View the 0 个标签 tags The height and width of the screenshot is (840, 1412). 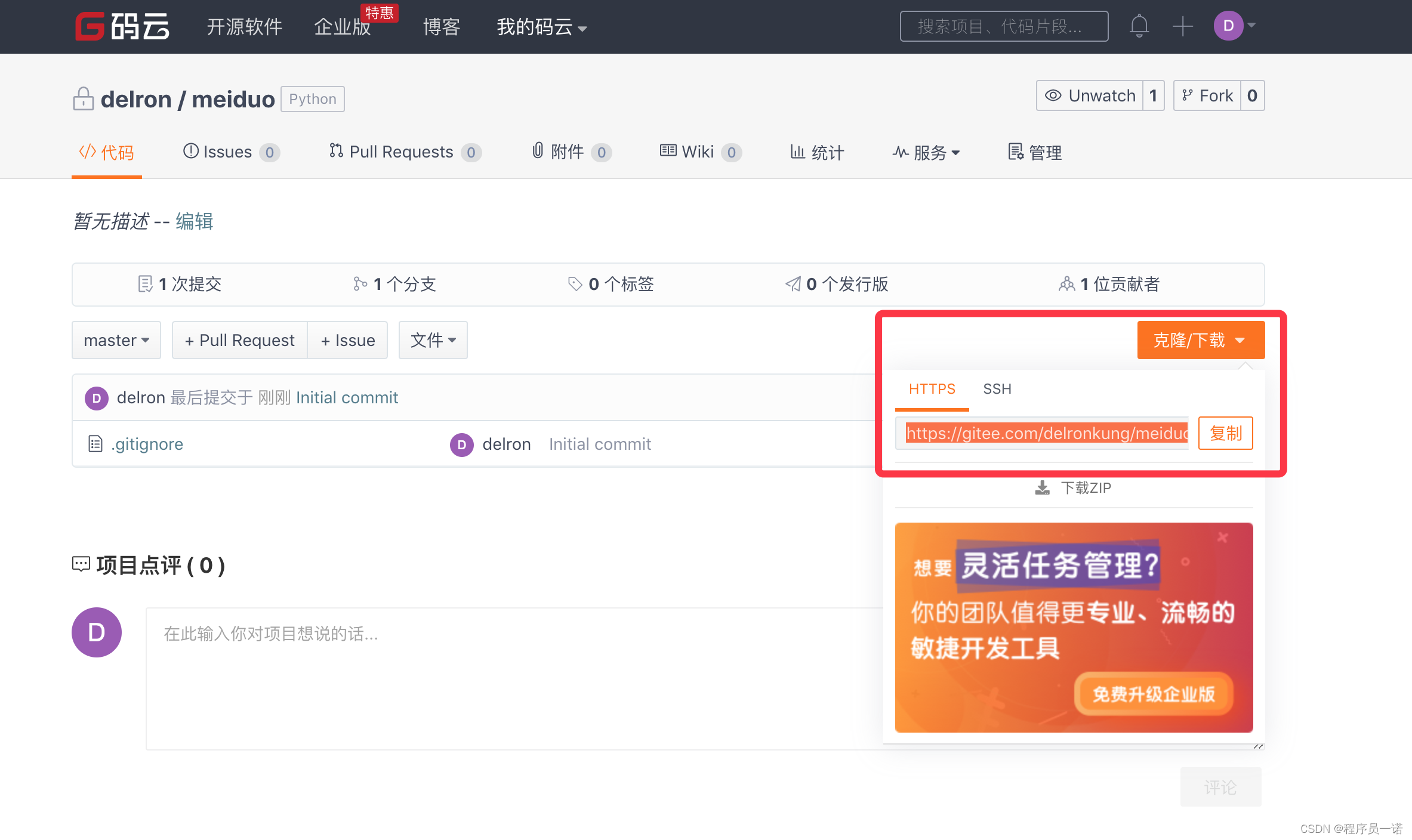(x=611, y=284)
